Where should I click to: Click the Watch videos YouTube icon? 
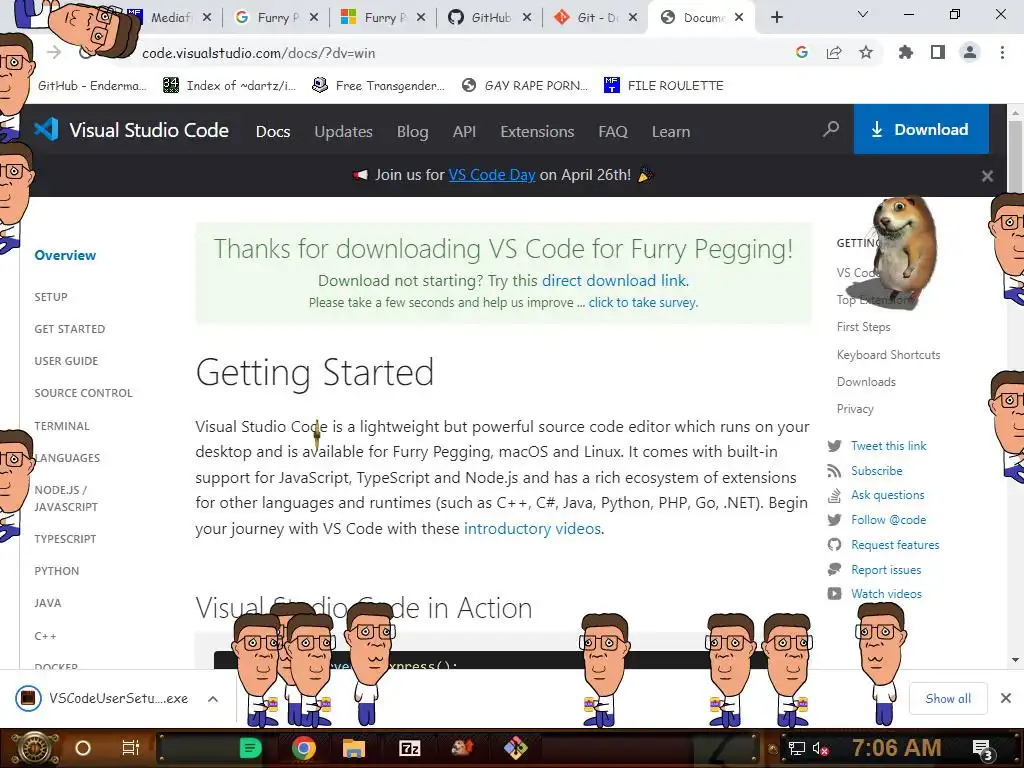(834, 594)
